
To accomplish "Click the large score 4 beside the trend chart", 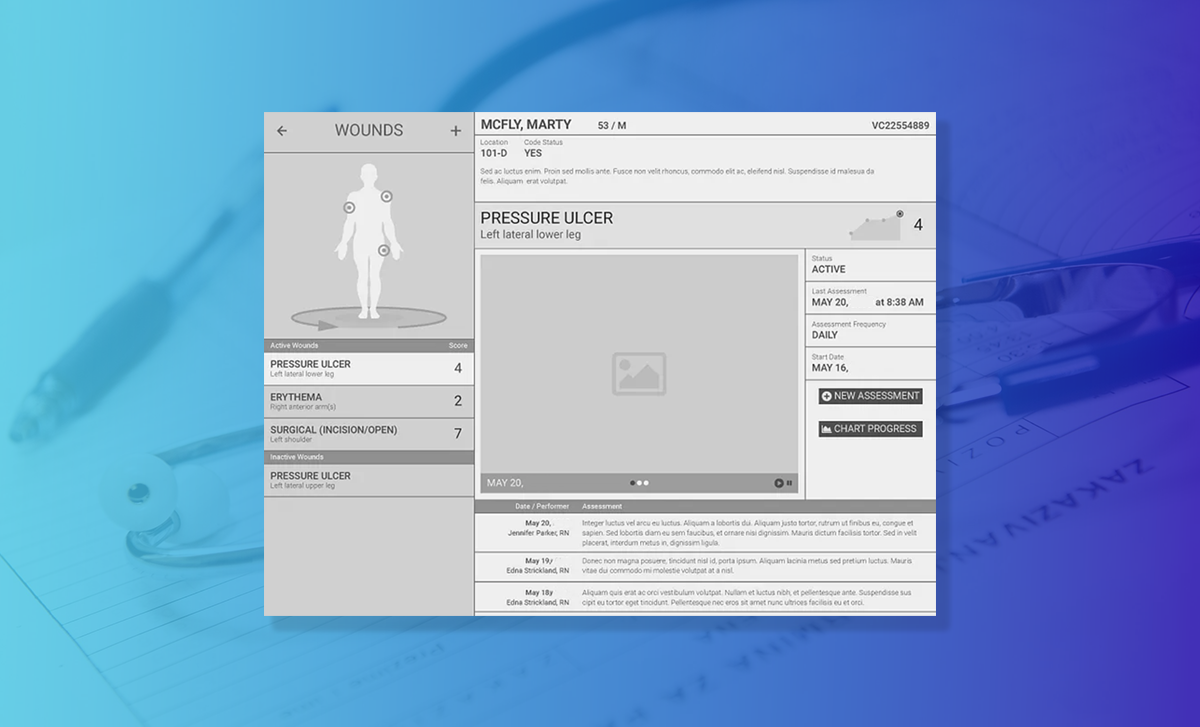I will click(x=918, y=225).
